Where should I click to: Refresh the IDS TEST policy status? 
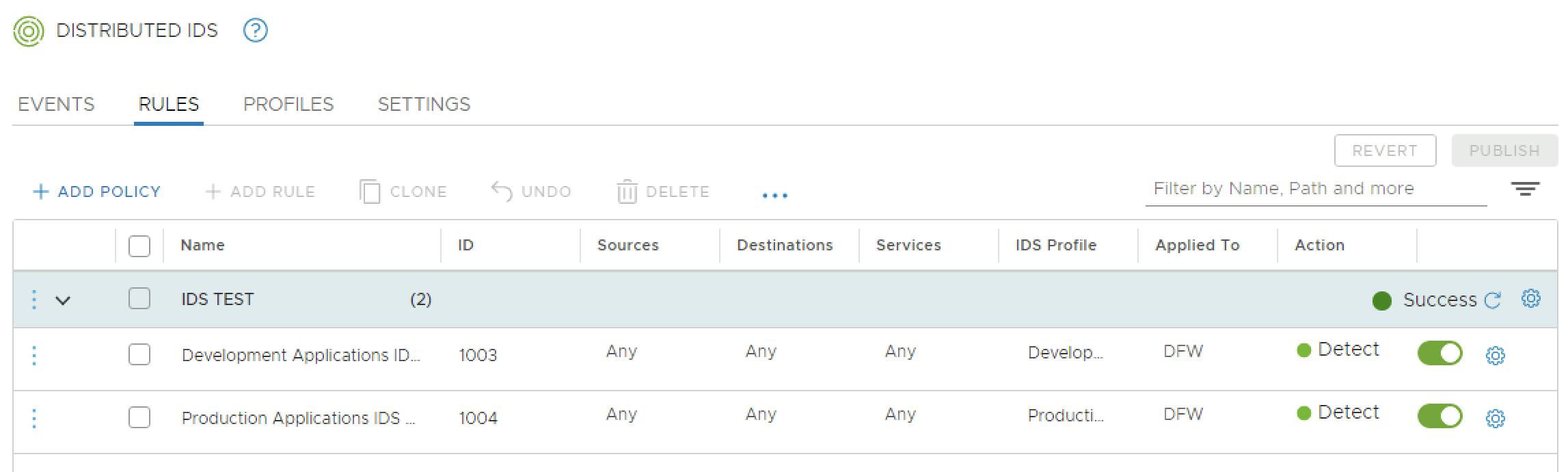coord(1493,300)
